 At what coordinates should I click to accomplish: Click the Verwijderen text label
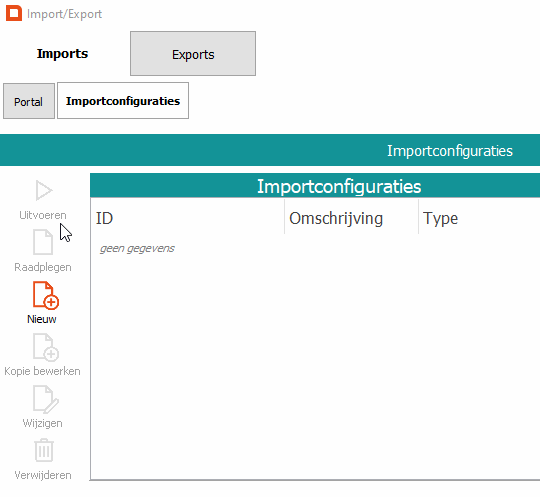43,475
